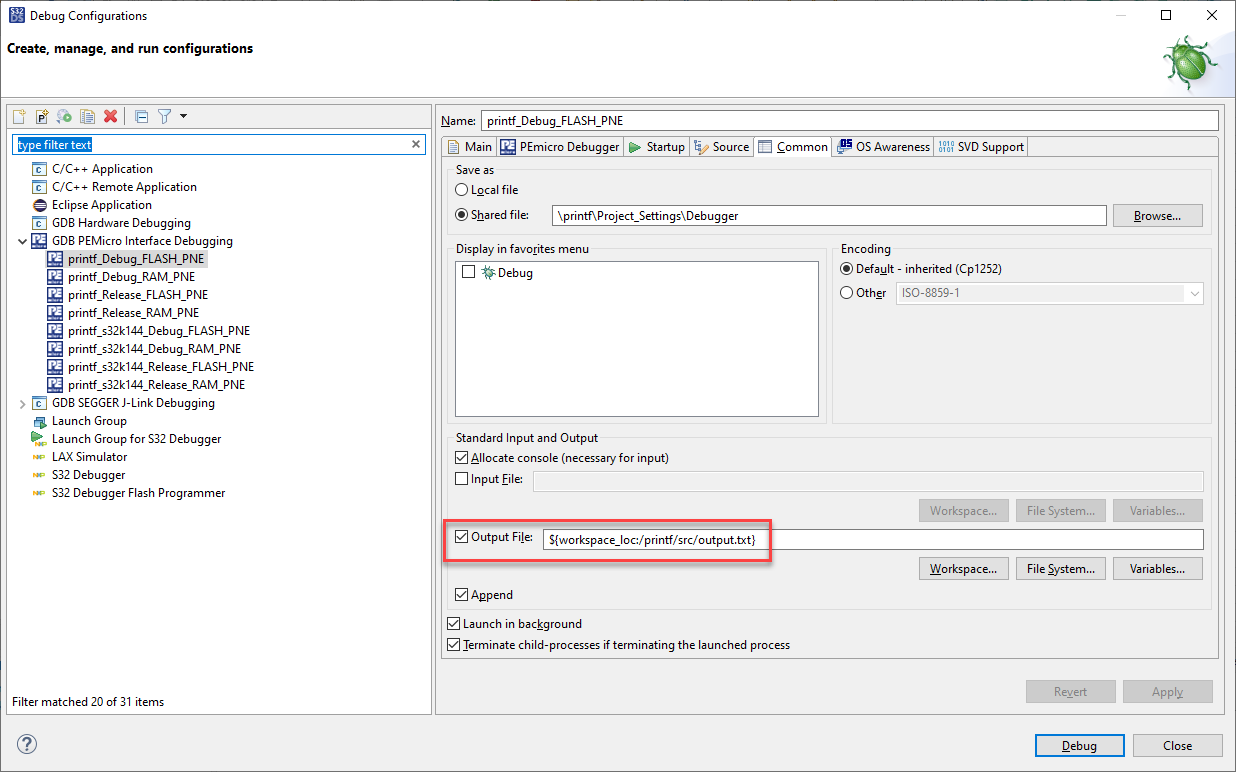
Task: Expand GDB SEGGER J-Link Debugging
Action: (22, 402)
